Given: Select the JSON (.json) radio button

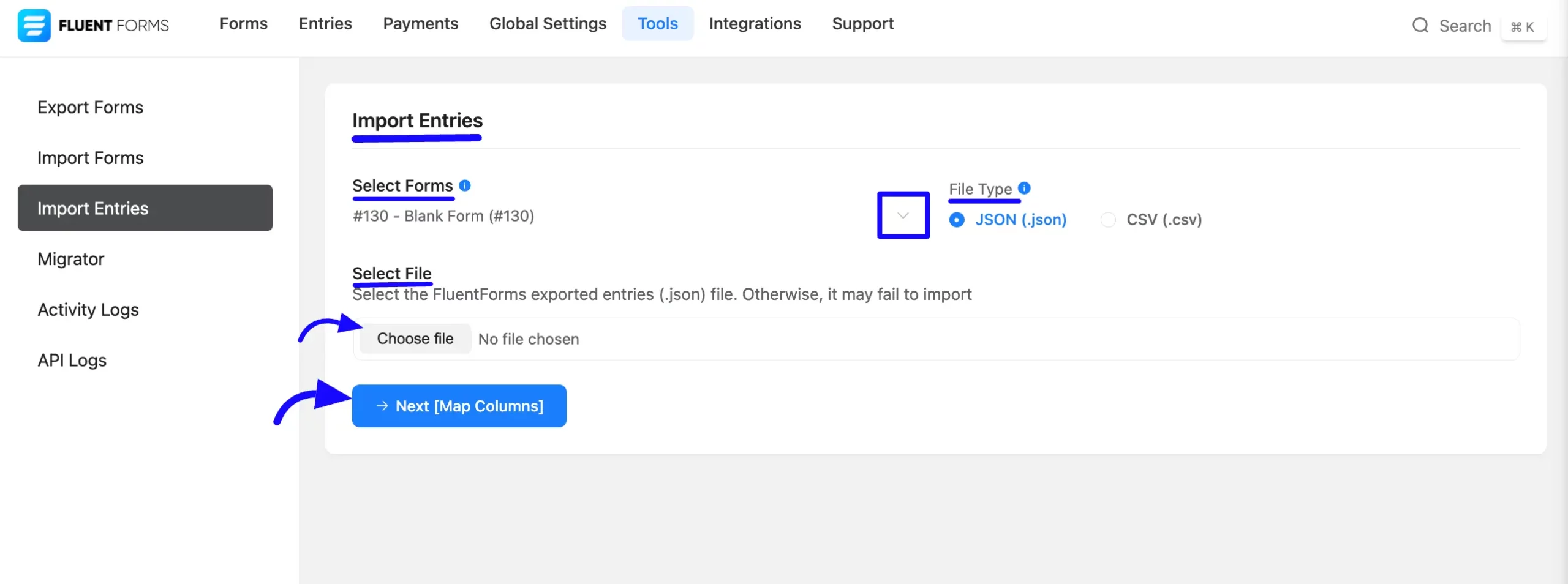Looking at the screenshot, I should coord(957,220).
